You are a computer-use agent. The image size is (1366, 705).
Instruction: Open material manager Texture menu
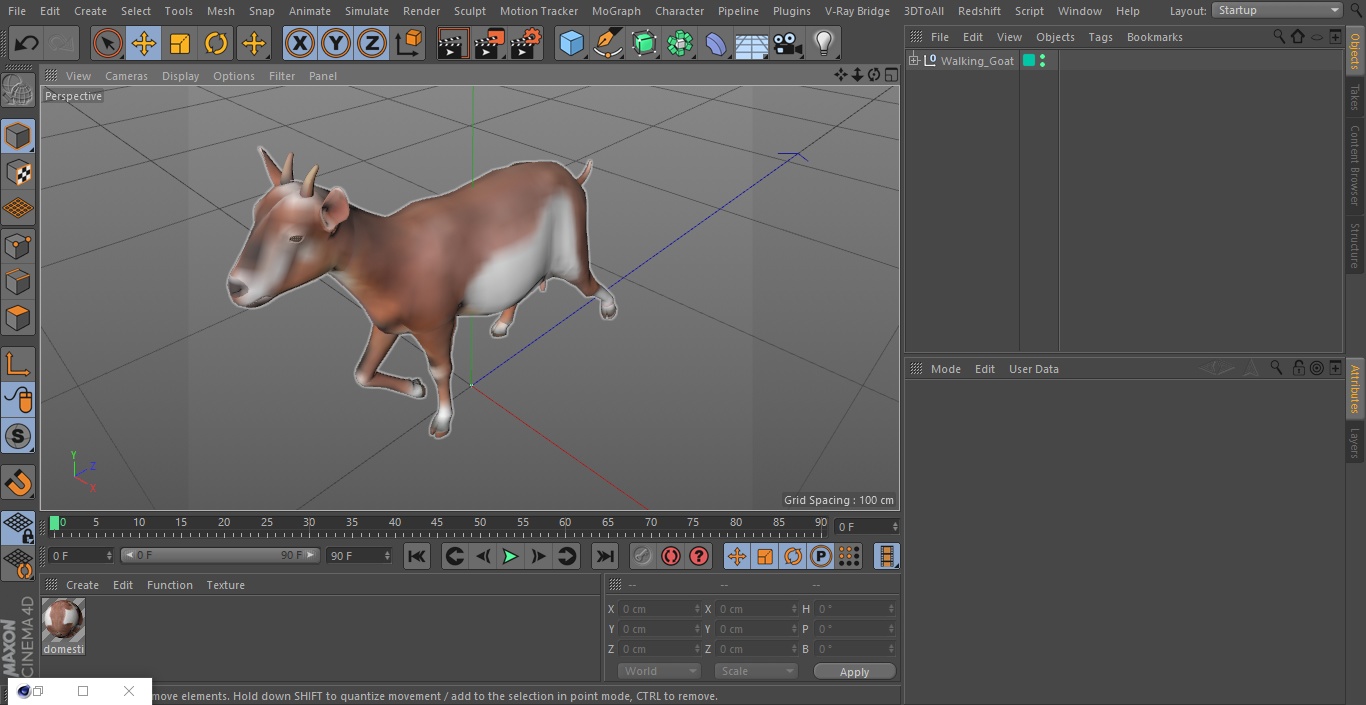click(x=225, y=585)
